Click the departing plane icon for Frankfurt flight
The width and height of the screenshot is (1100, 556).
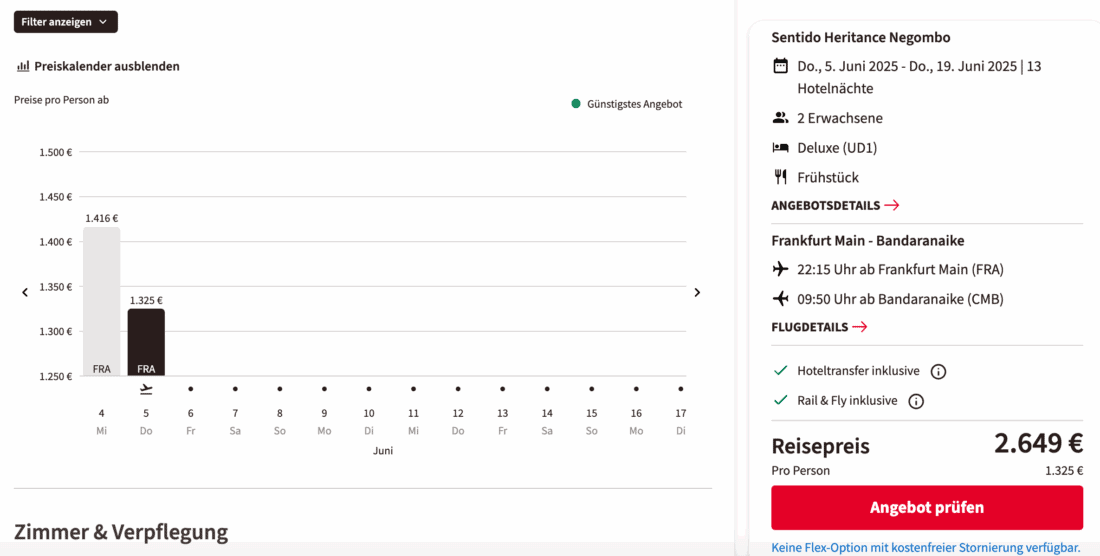781,269
